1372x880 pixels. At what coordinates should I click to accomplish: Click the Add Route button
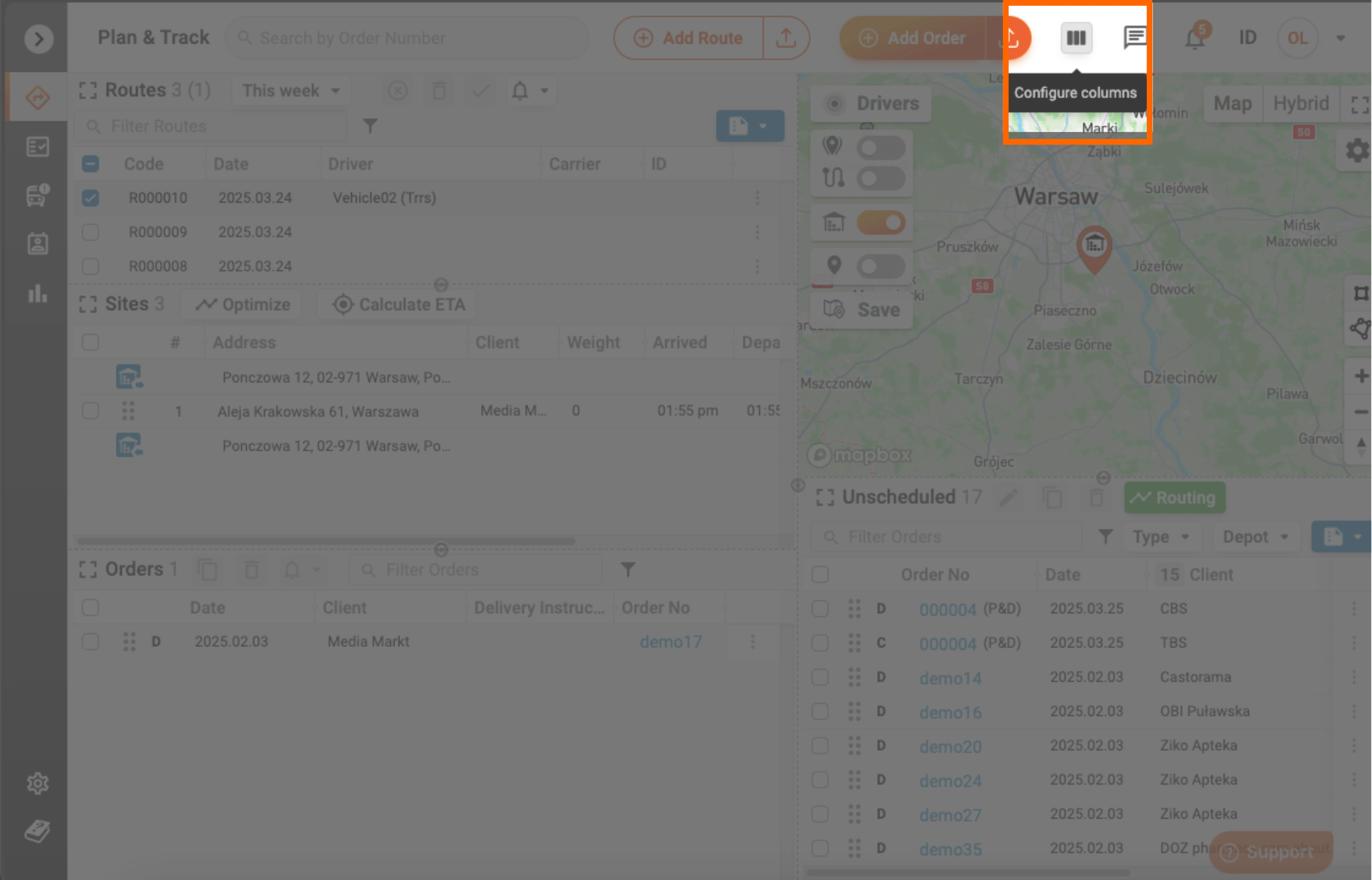pyautogui.click(x=689, y=38)
